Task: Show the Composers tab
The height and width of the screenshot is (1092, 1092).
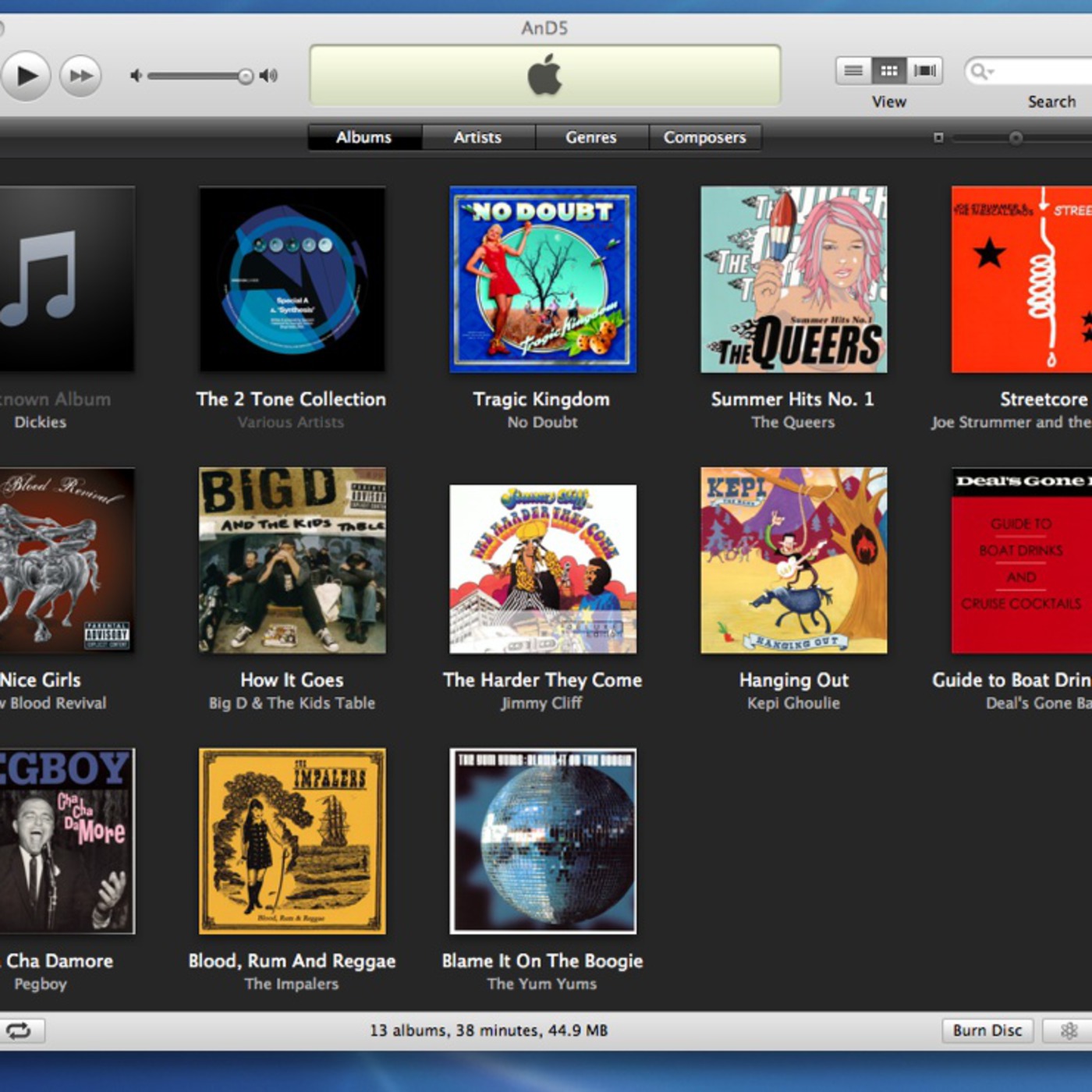Action: pos(704,137)
